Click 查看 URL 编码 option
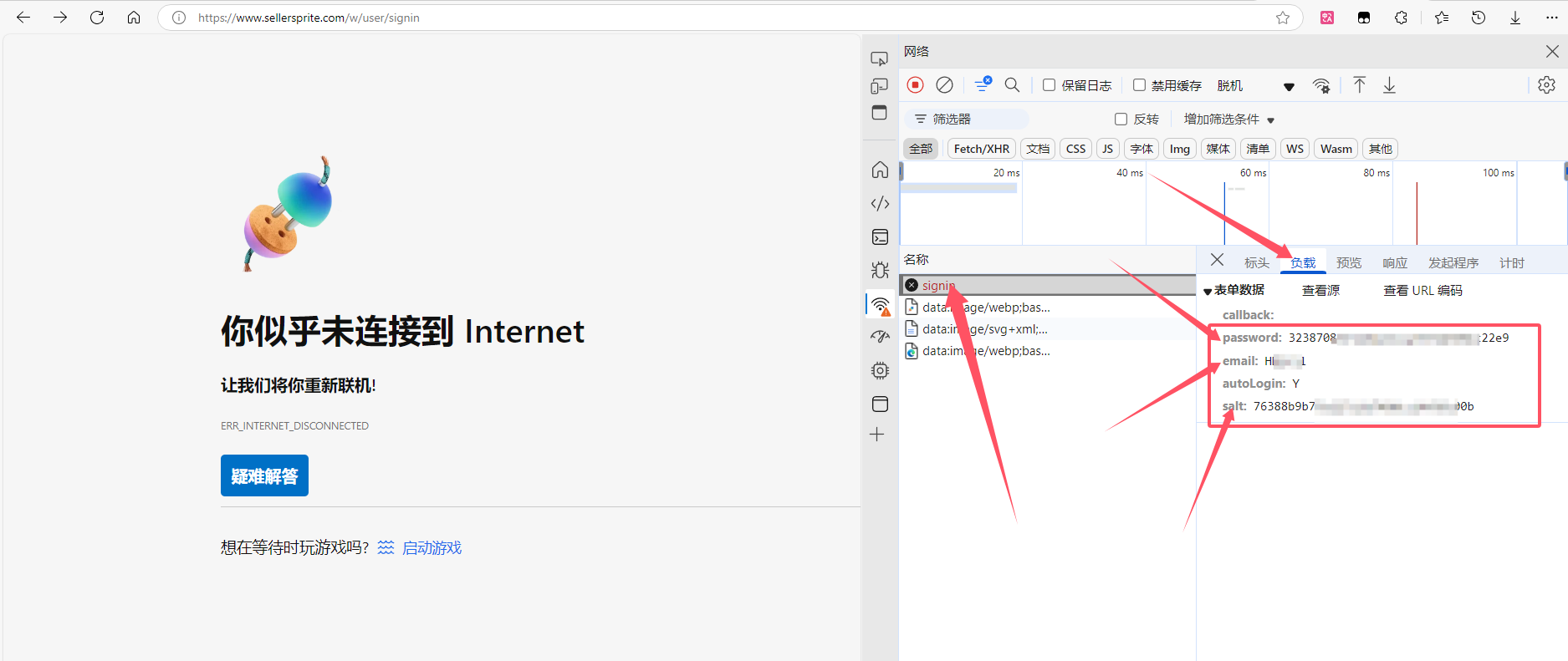The width and height of the screenshot is (1568, 661). click(1422, 290)
